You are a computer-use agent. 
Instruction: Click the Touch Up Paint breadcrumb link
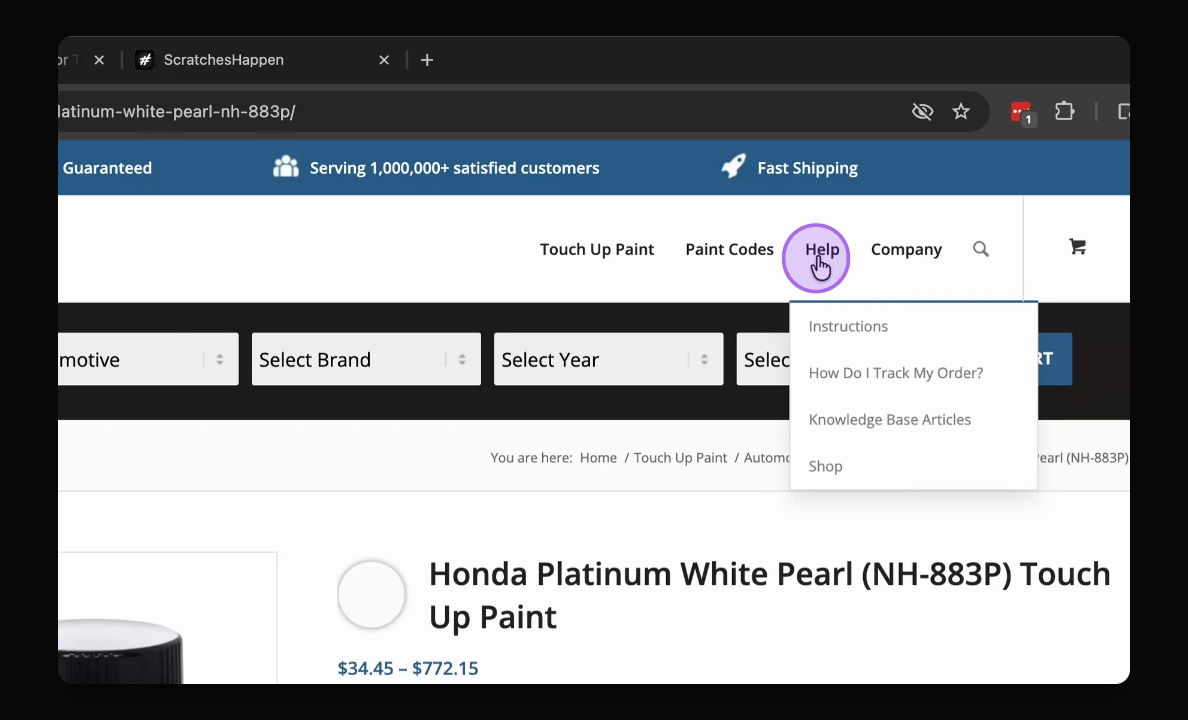(x=680, y=458)
